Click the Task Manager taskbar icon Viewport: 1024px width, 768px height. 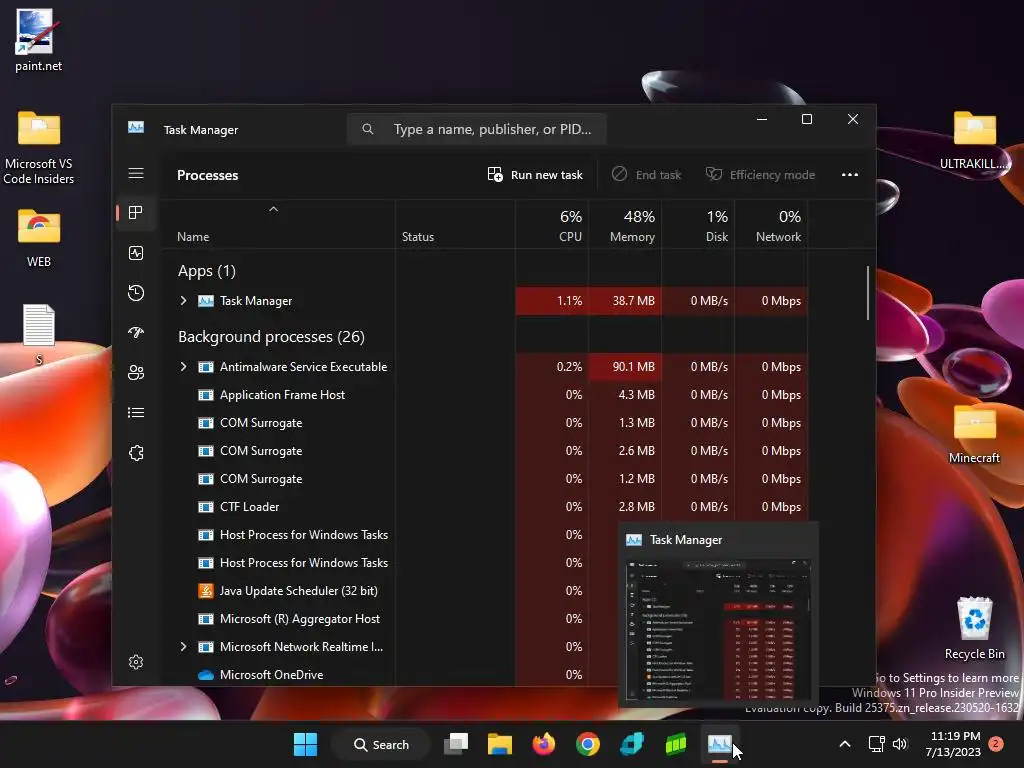tap(719, 744)
